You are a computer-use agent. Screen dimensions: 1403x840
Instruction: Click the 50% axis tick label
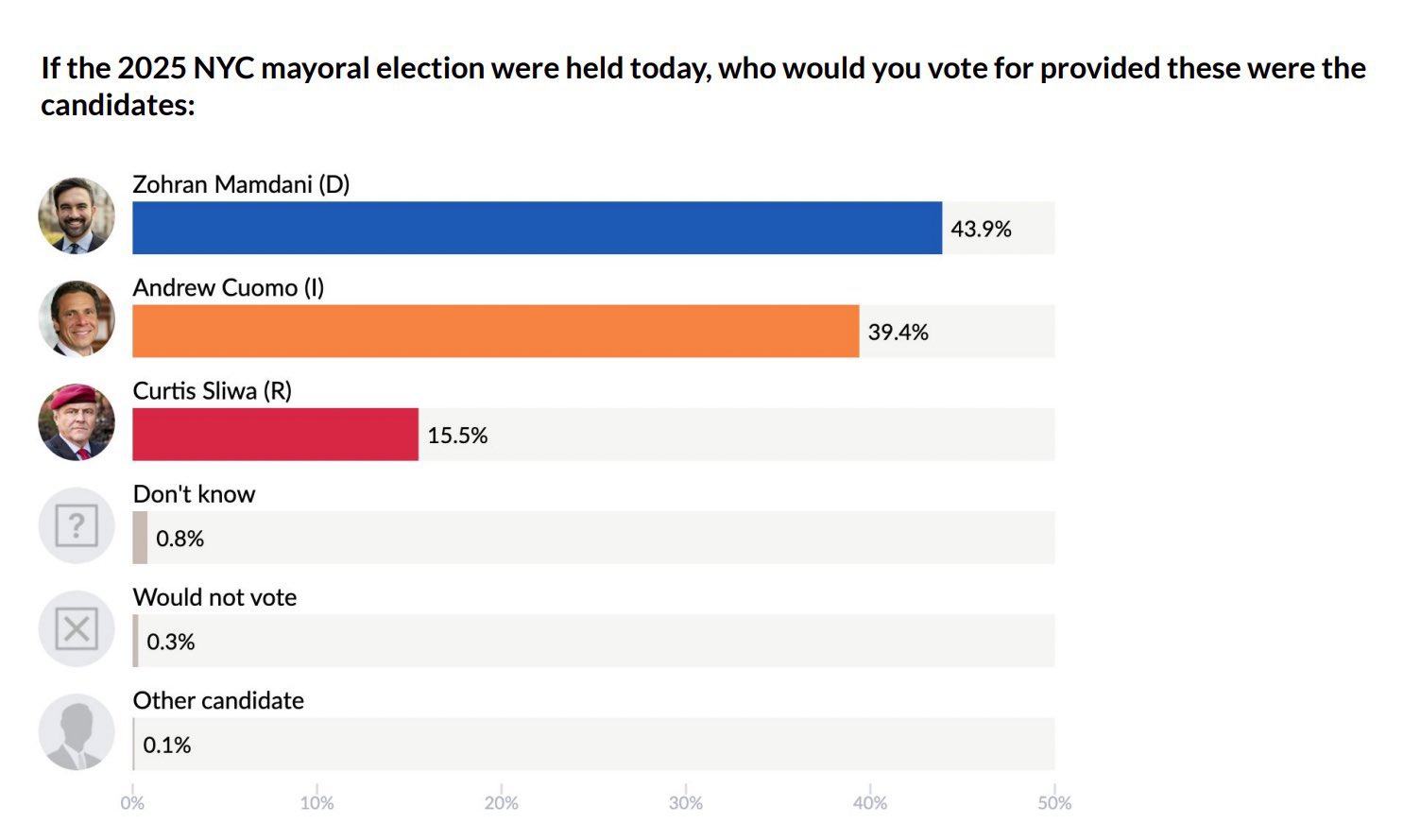[x=1054, y=803]
